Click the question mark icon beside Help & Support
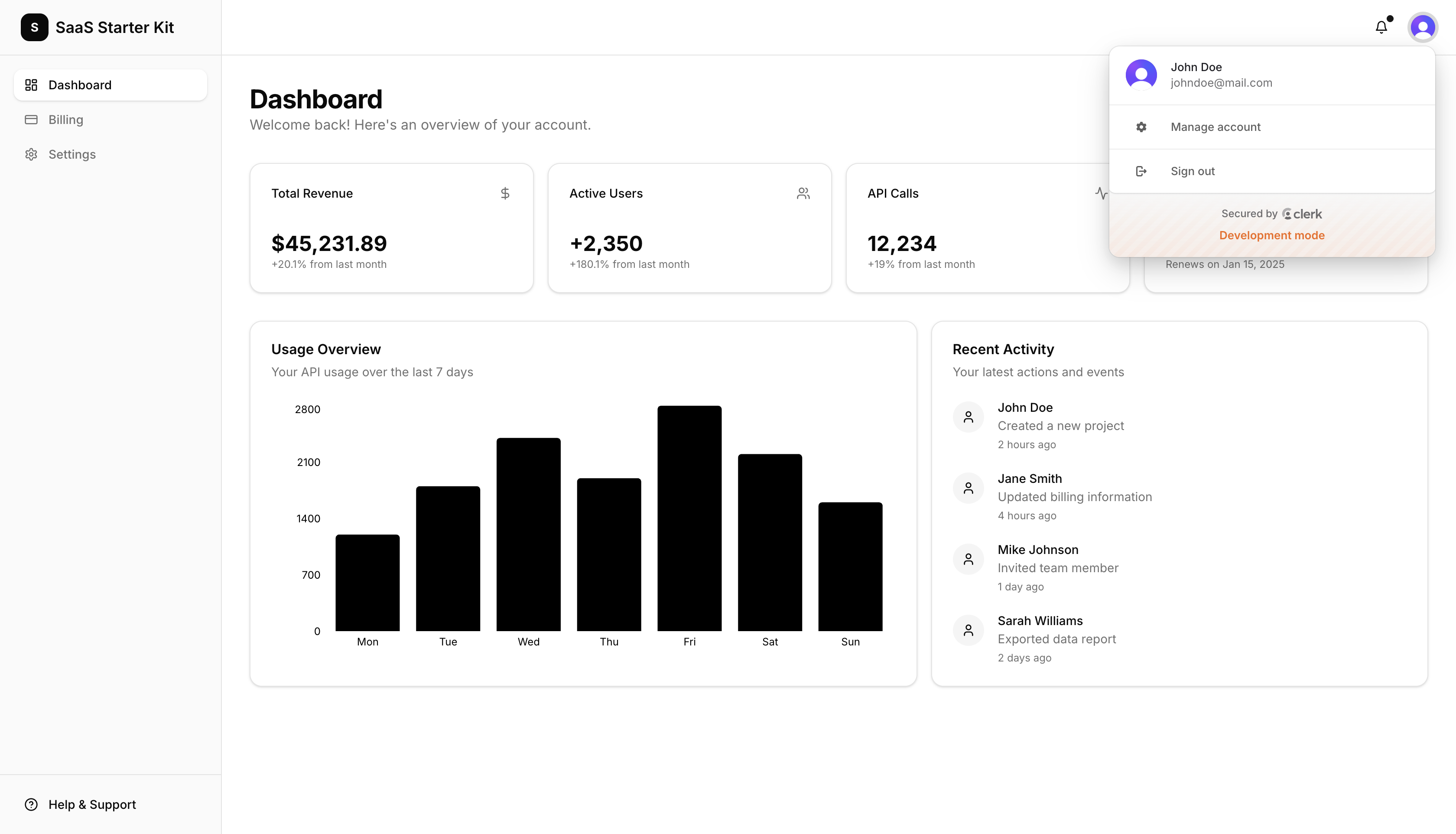The width and height of the screenshot is (1456, 834). [32, 804]
